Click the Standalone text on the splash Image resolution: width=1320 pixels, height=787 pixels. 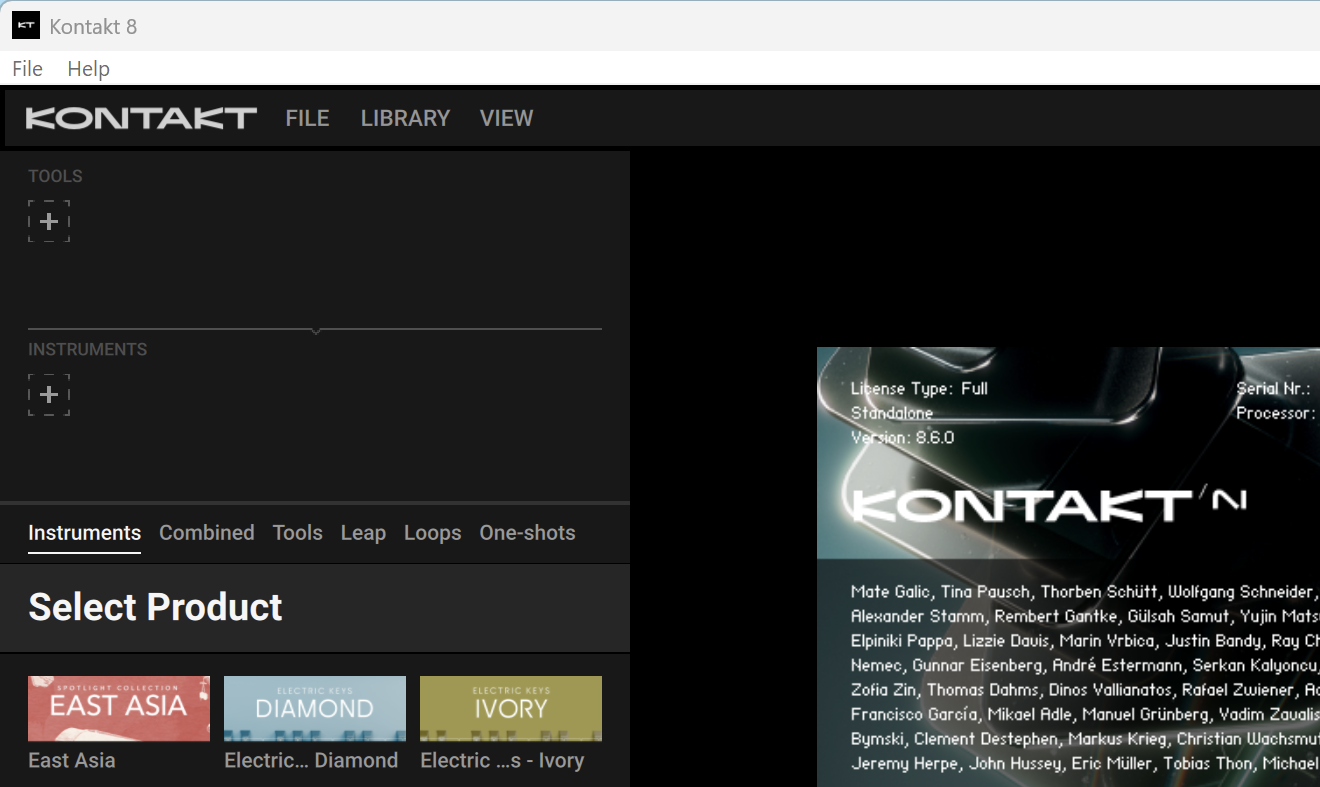pos(892,413)
